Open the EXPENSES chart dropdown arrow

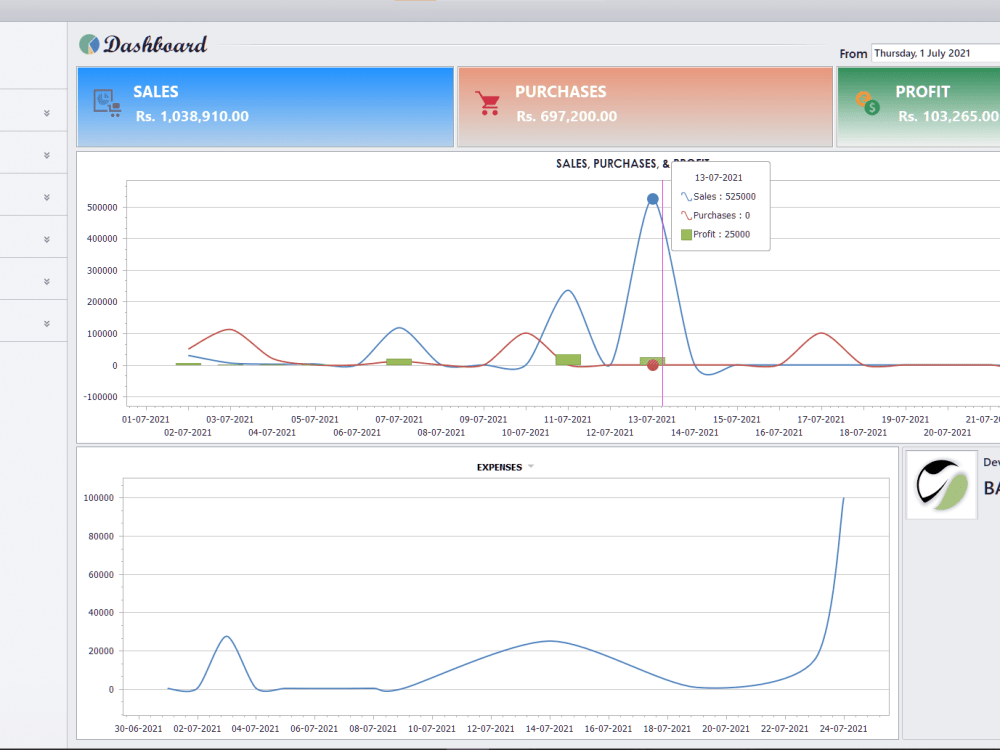point(530,466)
